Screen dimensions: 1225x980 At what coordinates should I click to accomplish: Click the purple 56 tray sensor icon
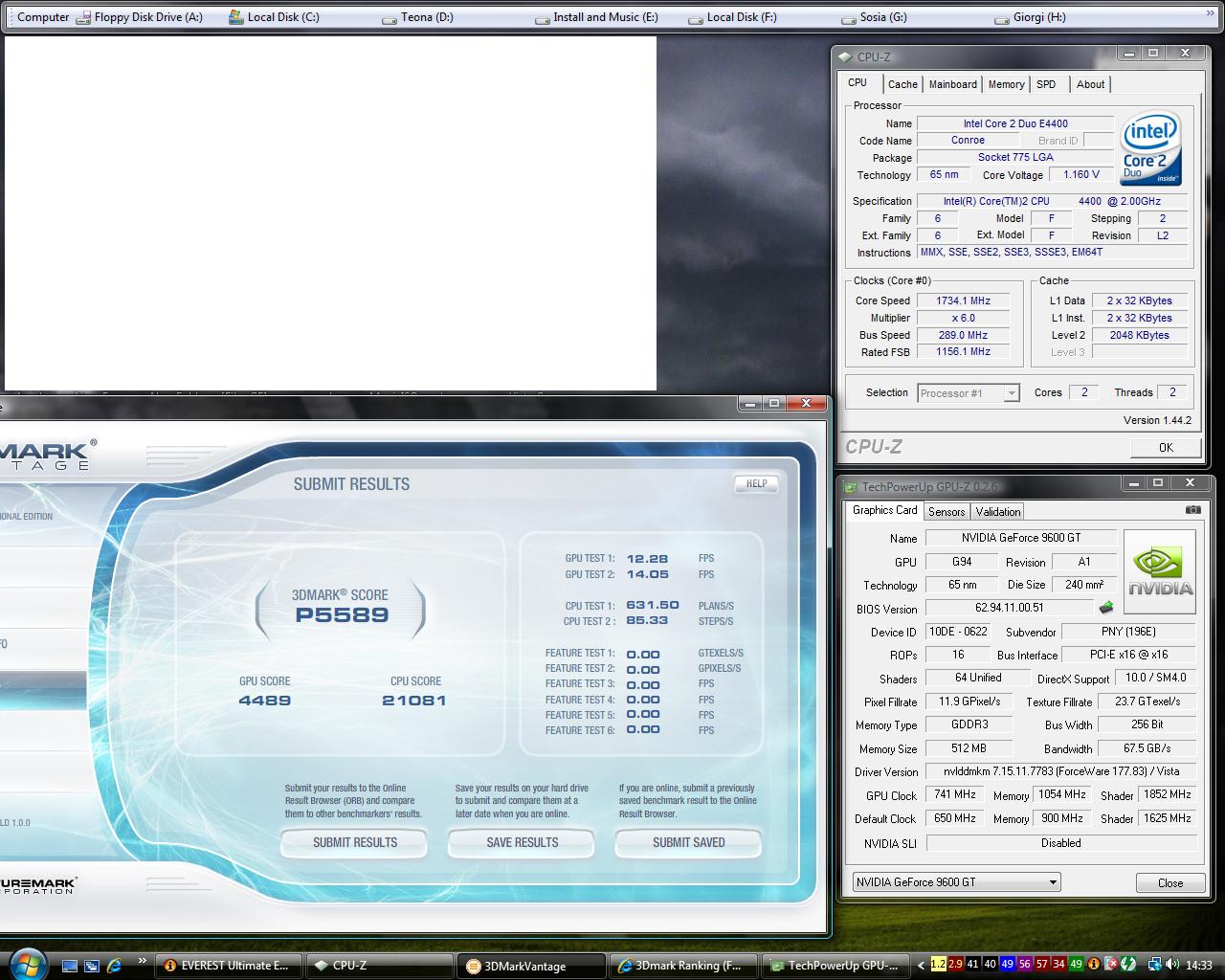1024,965
